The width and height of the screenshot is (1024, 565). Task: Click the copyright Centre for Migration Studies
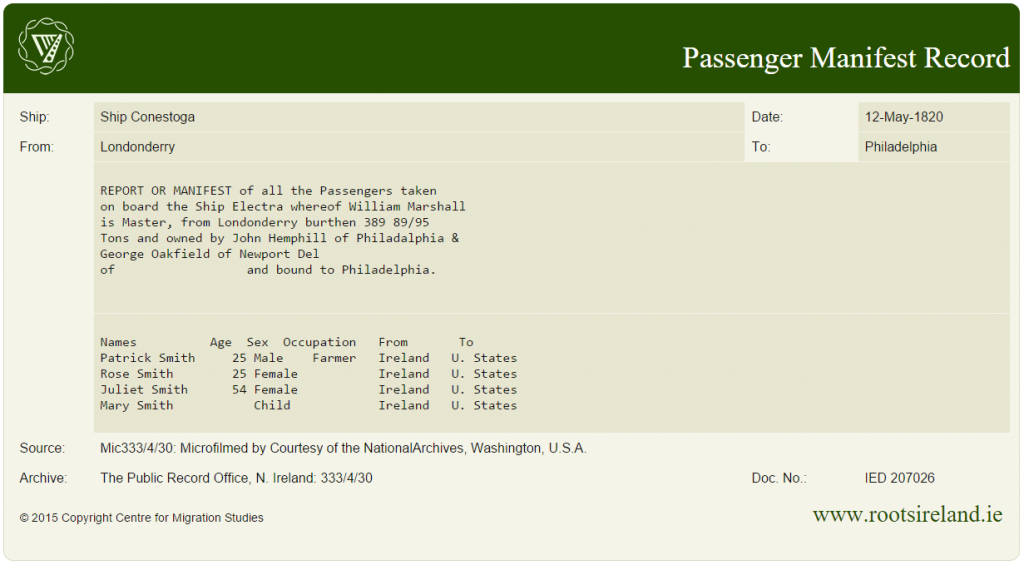pyautogui.click(x=142, y=518)
